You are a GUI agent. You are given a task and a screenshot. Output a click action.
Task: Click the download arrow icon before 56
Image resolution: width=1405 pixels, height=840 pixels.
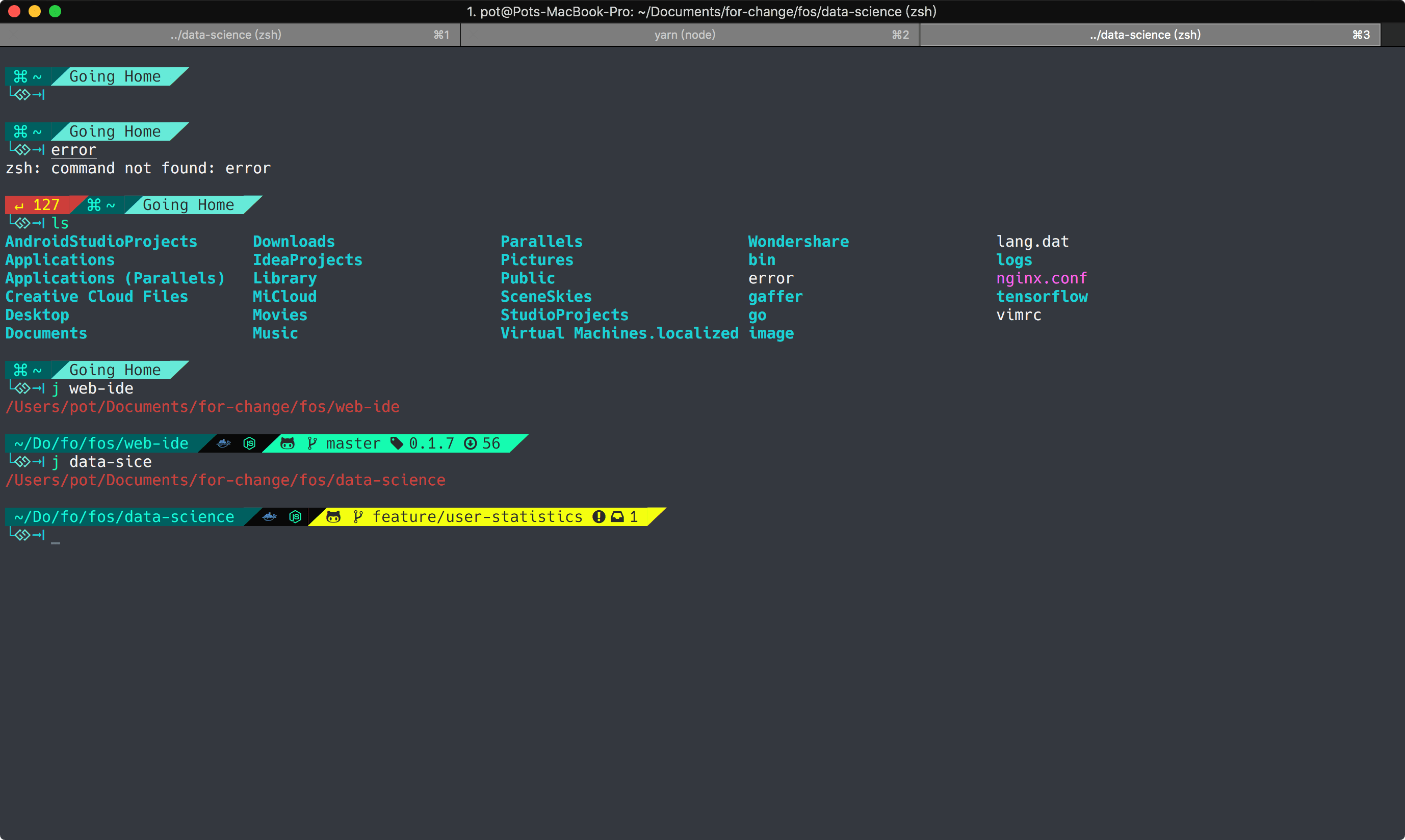point(471,443)
